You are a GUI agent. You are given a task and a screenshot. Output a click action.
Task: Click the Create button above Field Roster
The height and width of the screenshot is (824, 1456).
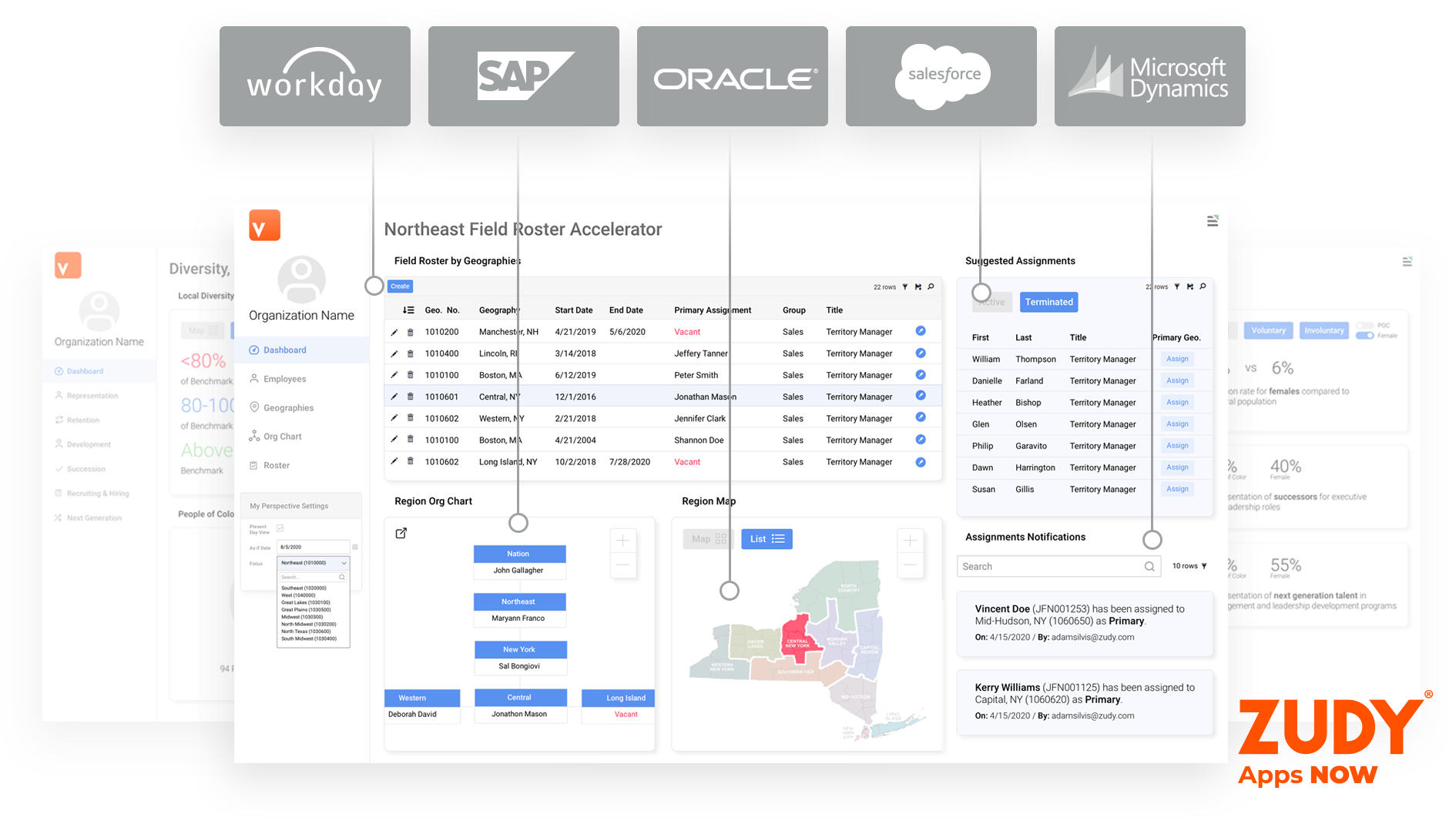coord(400,286)
